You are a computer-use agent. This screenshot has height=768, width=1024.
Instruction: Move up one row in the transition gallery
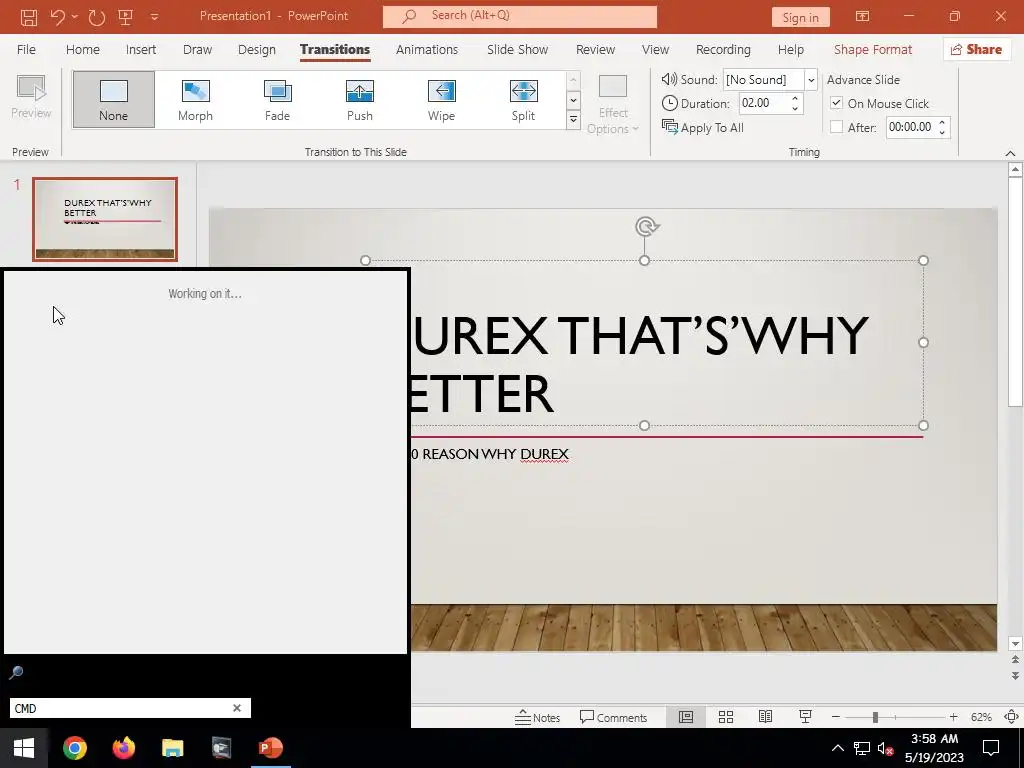coord(573,80)
